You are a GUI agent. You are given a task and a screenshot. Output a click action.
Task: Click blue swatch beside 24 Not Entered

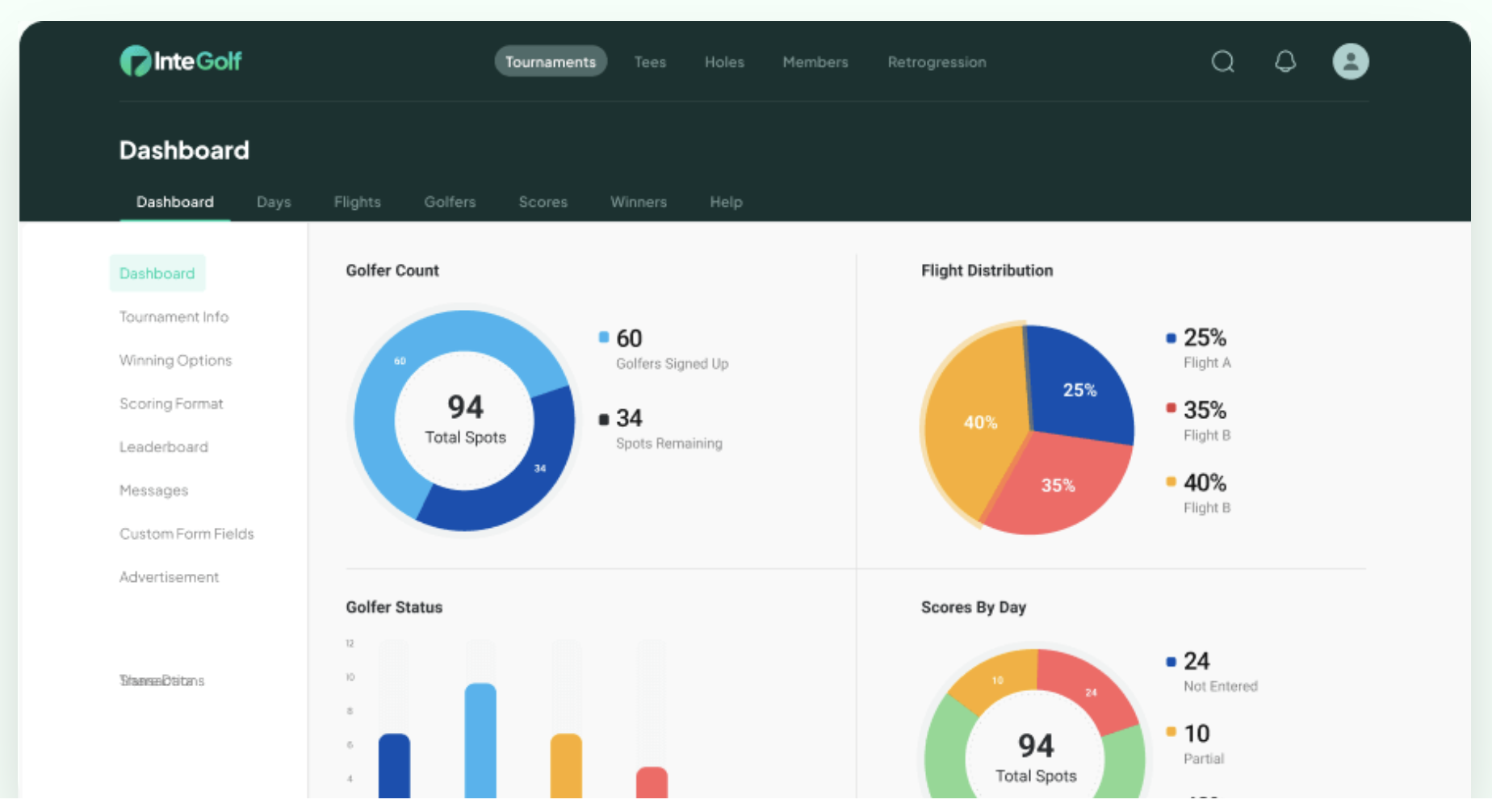(x=1171, y=662)
